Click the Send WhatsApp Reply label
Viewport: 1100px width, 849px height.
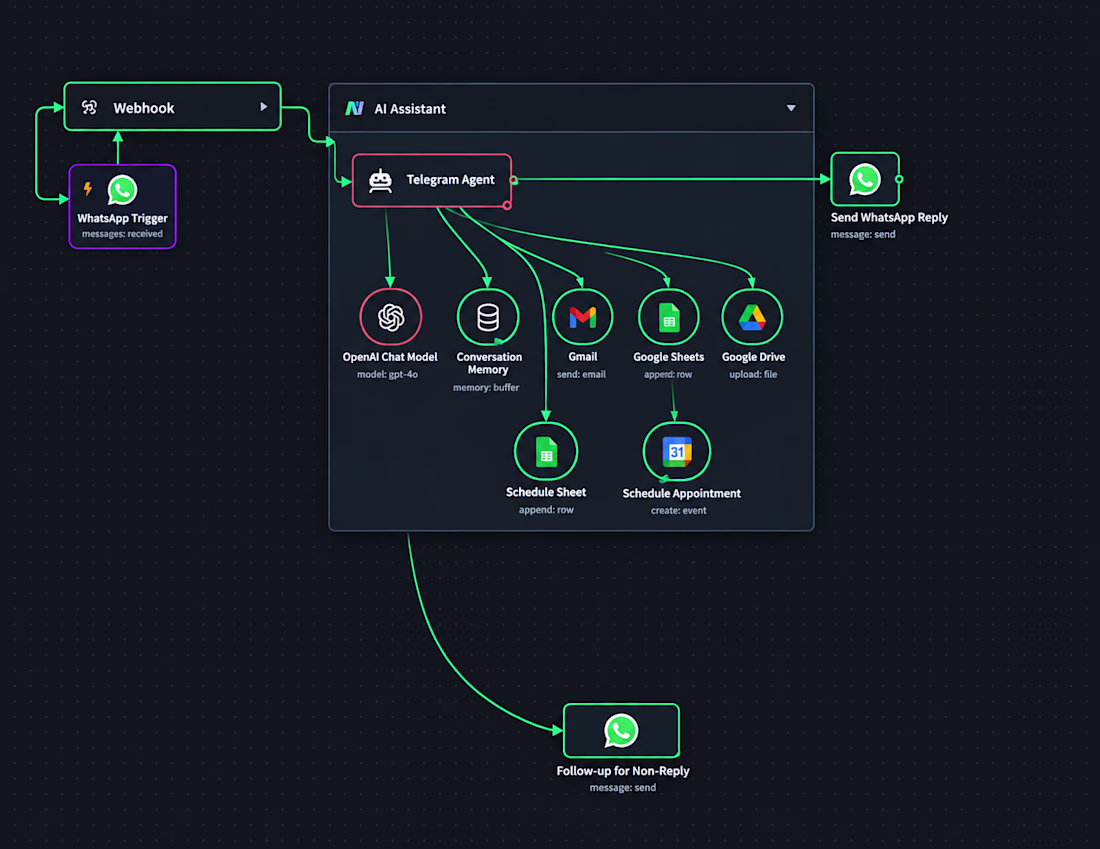[889, 218]
